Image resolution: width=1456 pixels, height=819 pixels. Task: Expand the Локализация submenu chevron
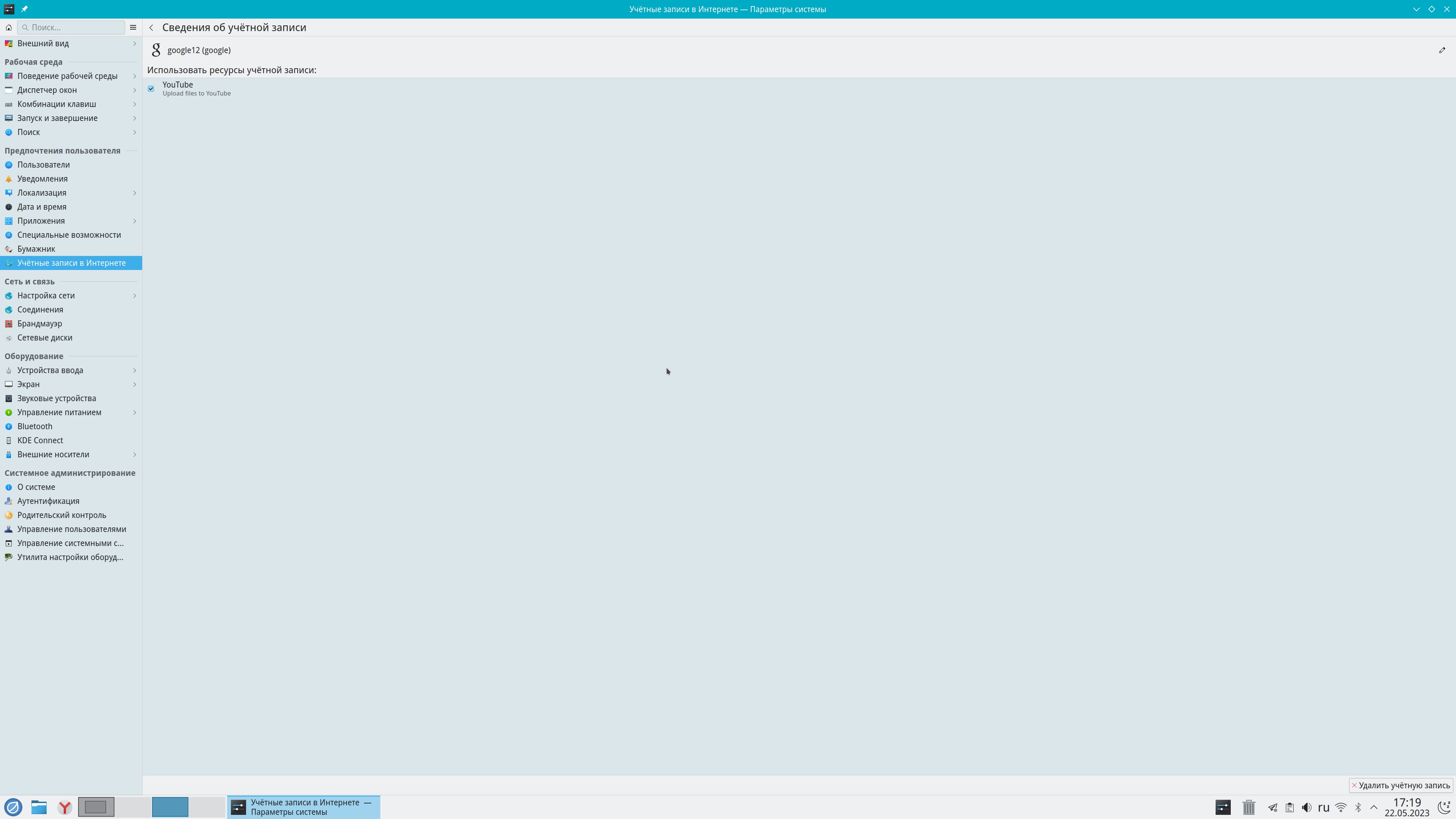point(135,193)
